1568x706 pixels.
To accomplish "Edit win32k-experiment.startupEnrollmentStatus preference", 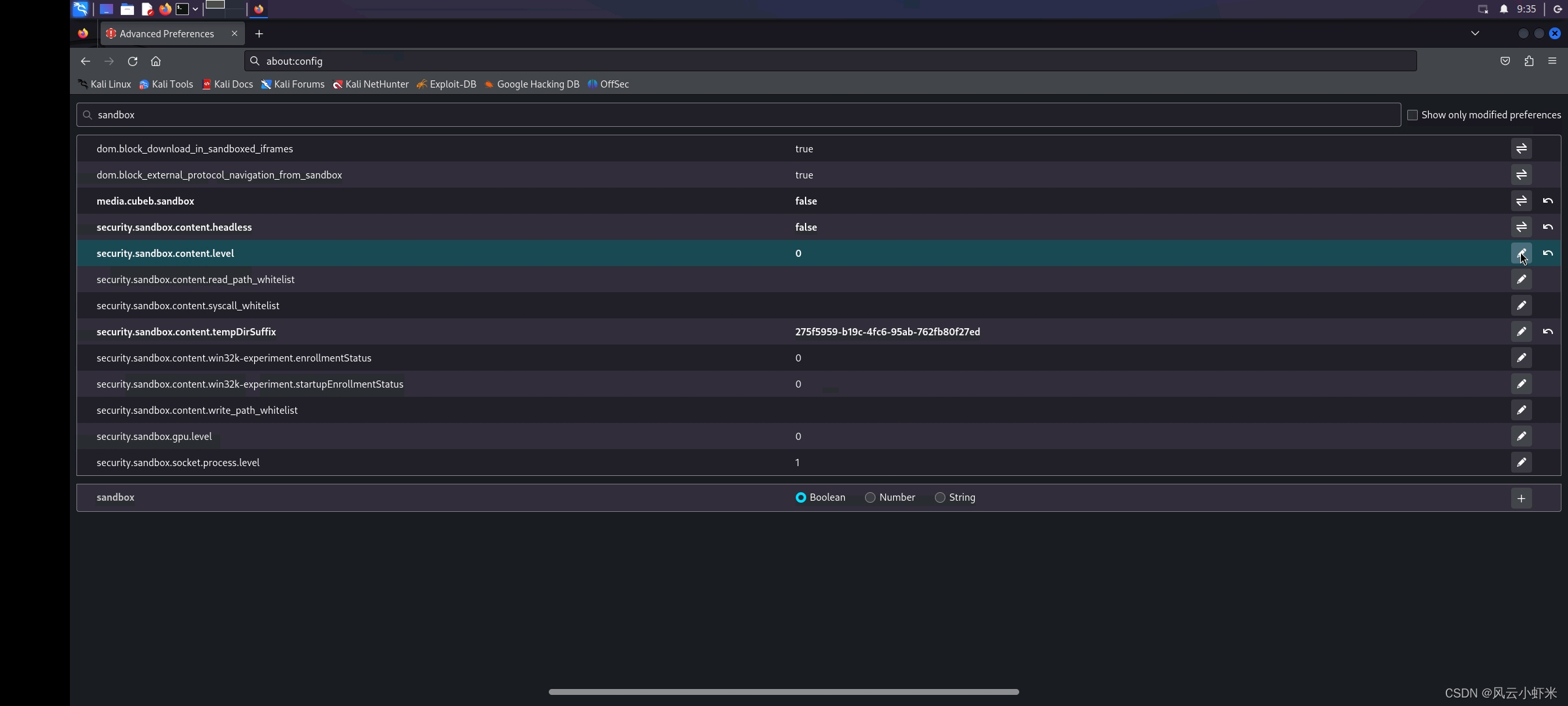I will 1521,384.
